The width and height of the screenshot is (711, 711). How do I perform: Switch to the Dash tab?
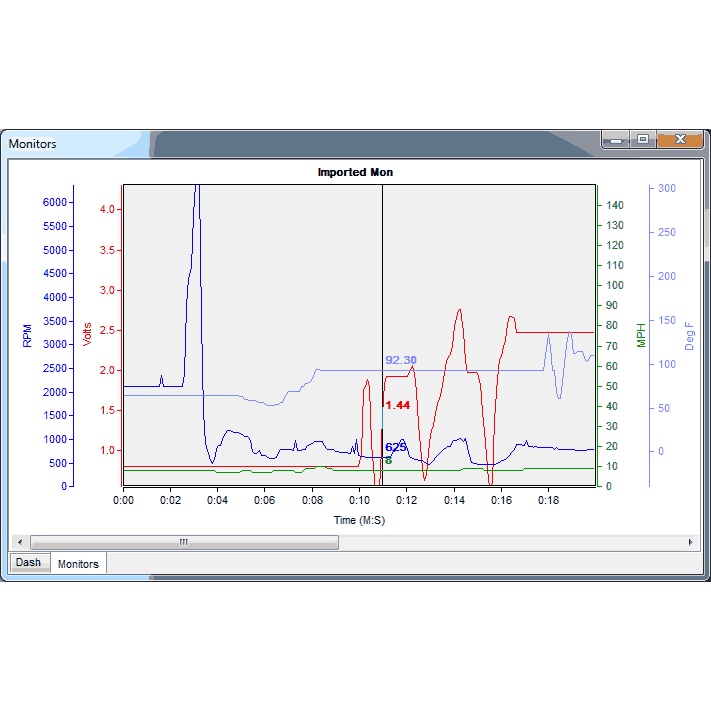[28, 562]
